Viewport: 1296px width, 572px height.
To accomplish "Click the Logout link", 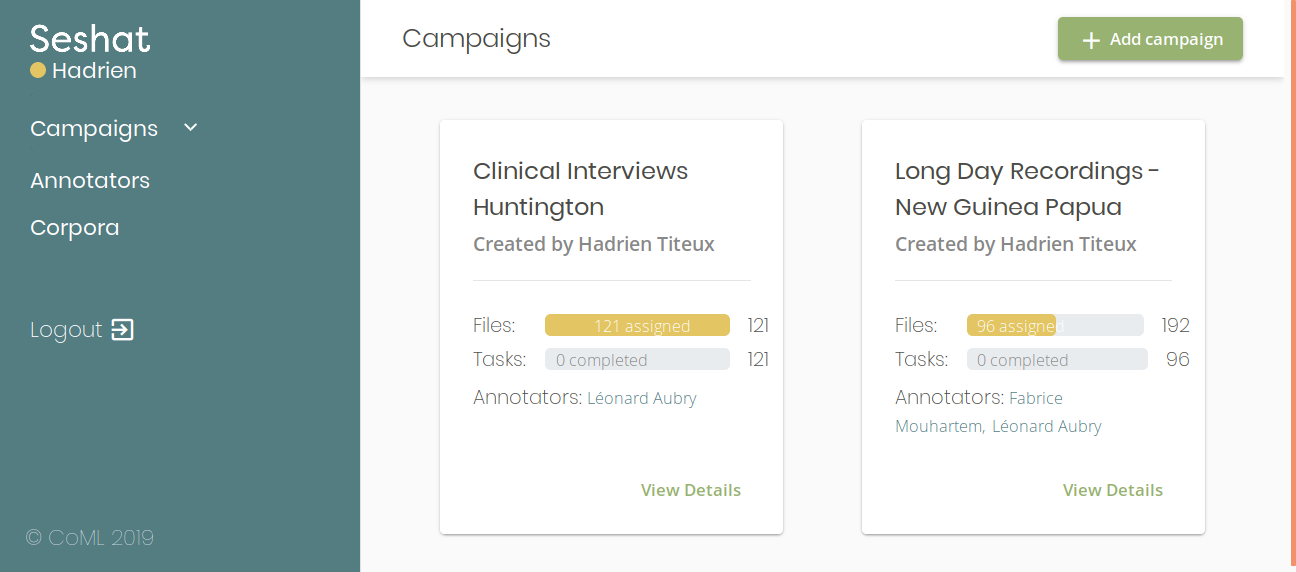I will pos(66,330).
